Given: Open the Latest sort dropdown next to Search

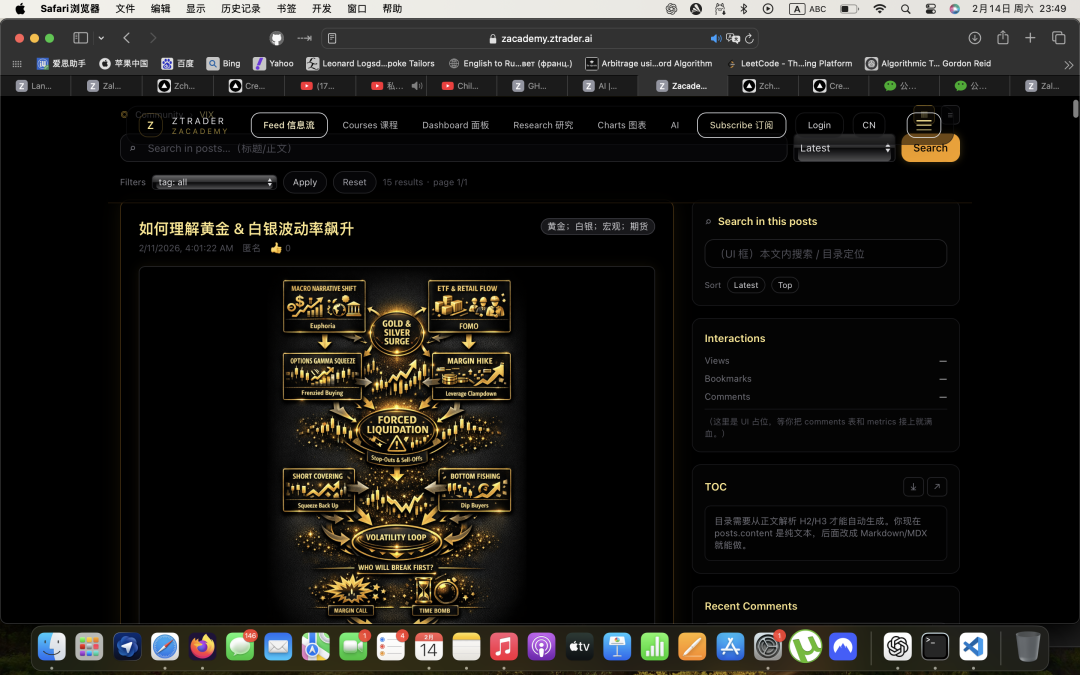Looking at the screenshot, I should click(x=844, y=148).
